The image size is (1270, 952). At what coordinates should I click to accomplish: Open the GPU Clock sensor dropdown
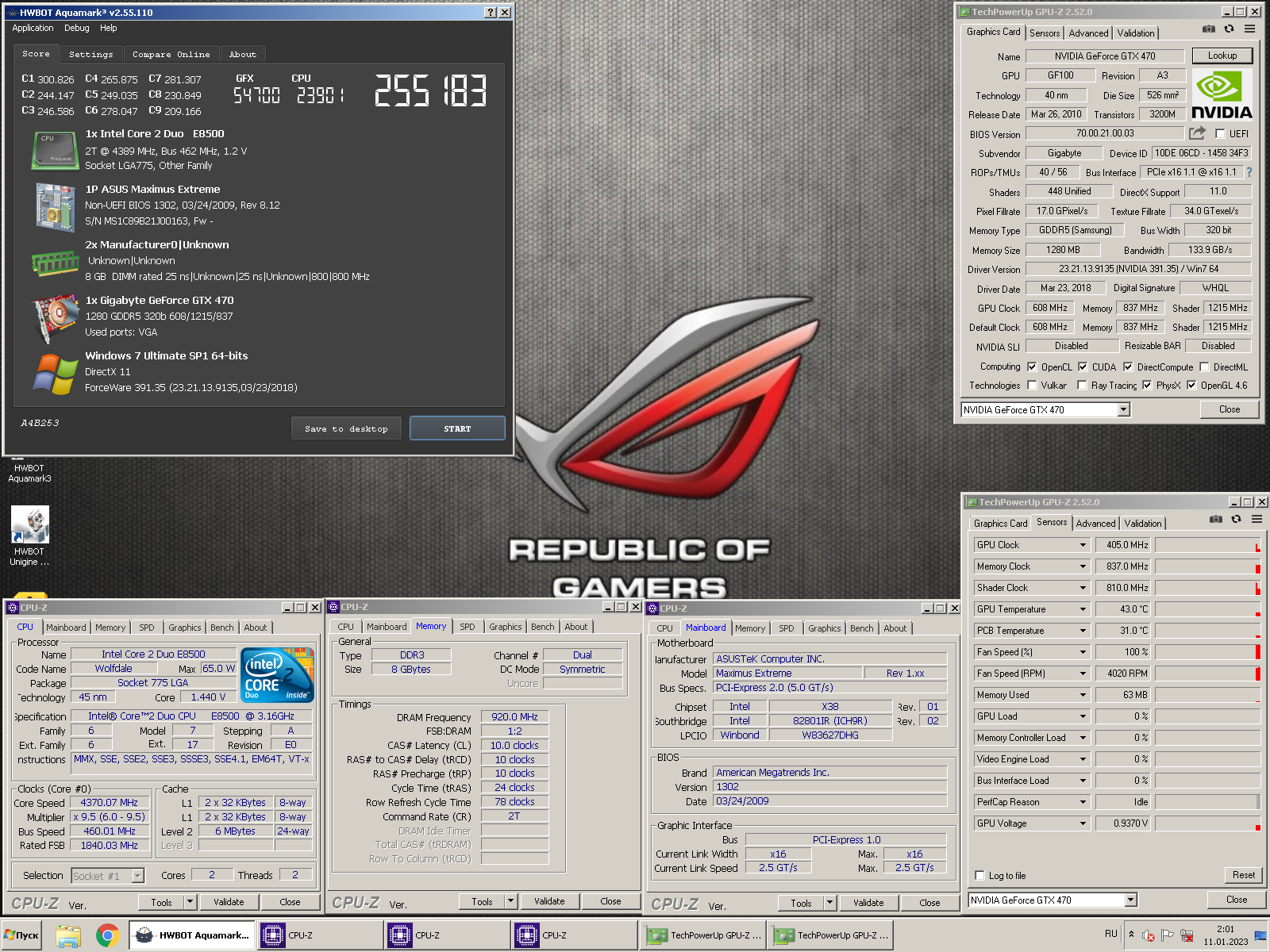(x=1083, y=545)
